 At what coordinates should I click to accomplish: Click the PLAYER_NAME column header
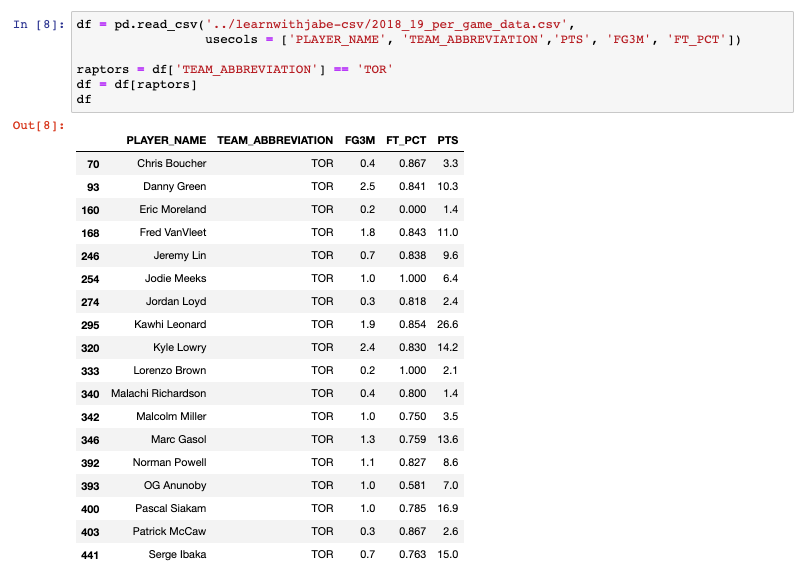[166, 140]
